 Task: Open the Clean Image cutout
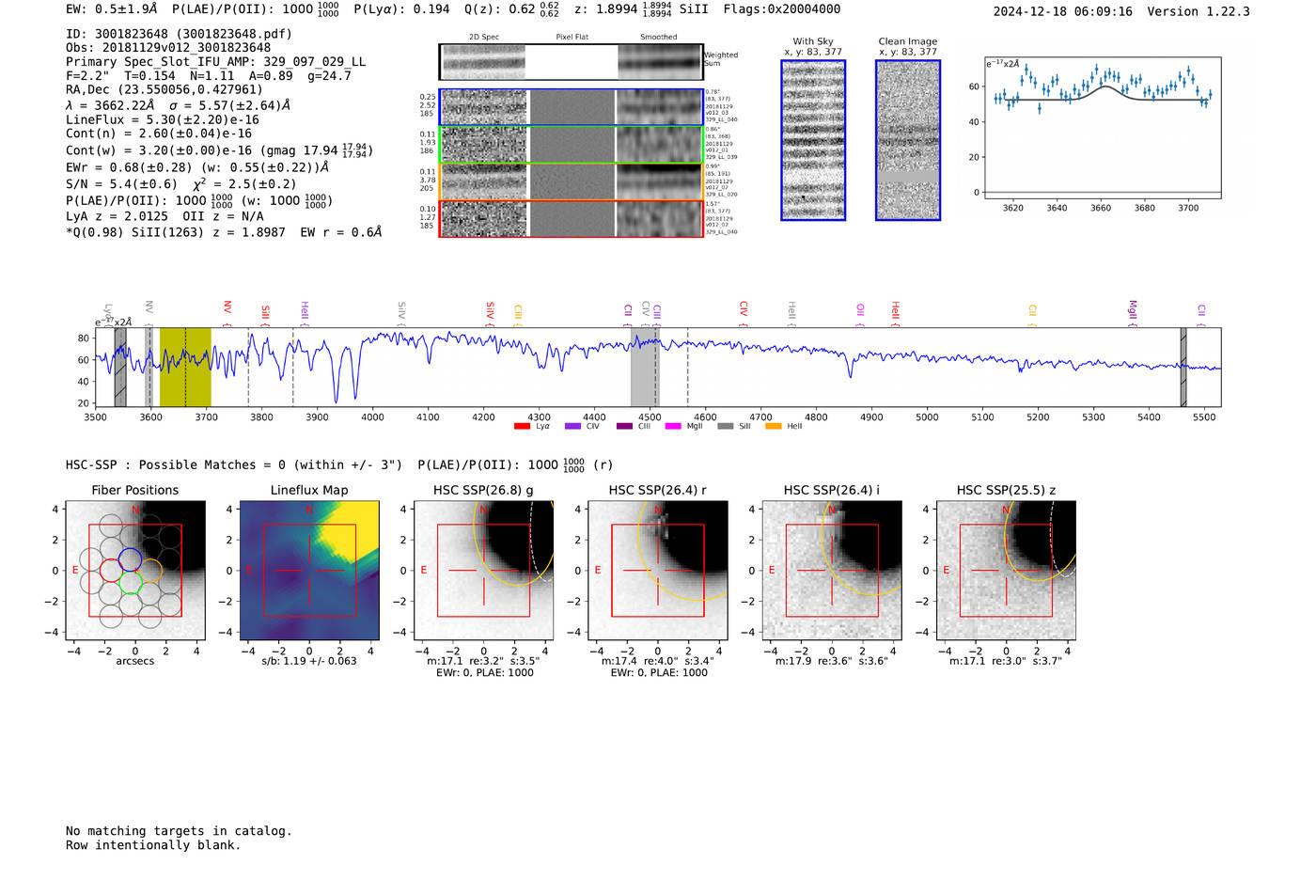[x=908, y=140]
